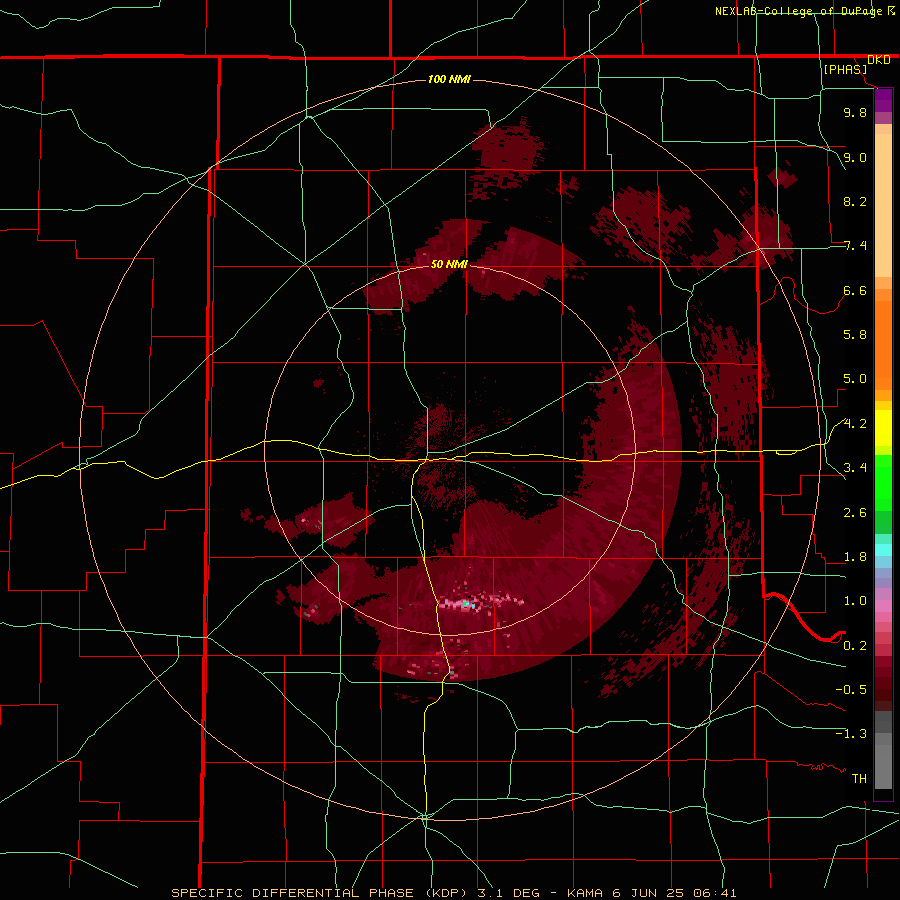Click the 06:41 timestamp in the caption
The image size is (900, 900).
click(714, 893)
